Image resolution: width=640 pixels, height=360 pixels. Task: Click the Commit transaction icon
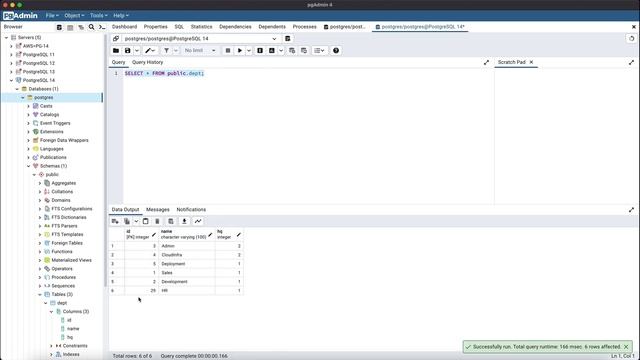point(292,51)
